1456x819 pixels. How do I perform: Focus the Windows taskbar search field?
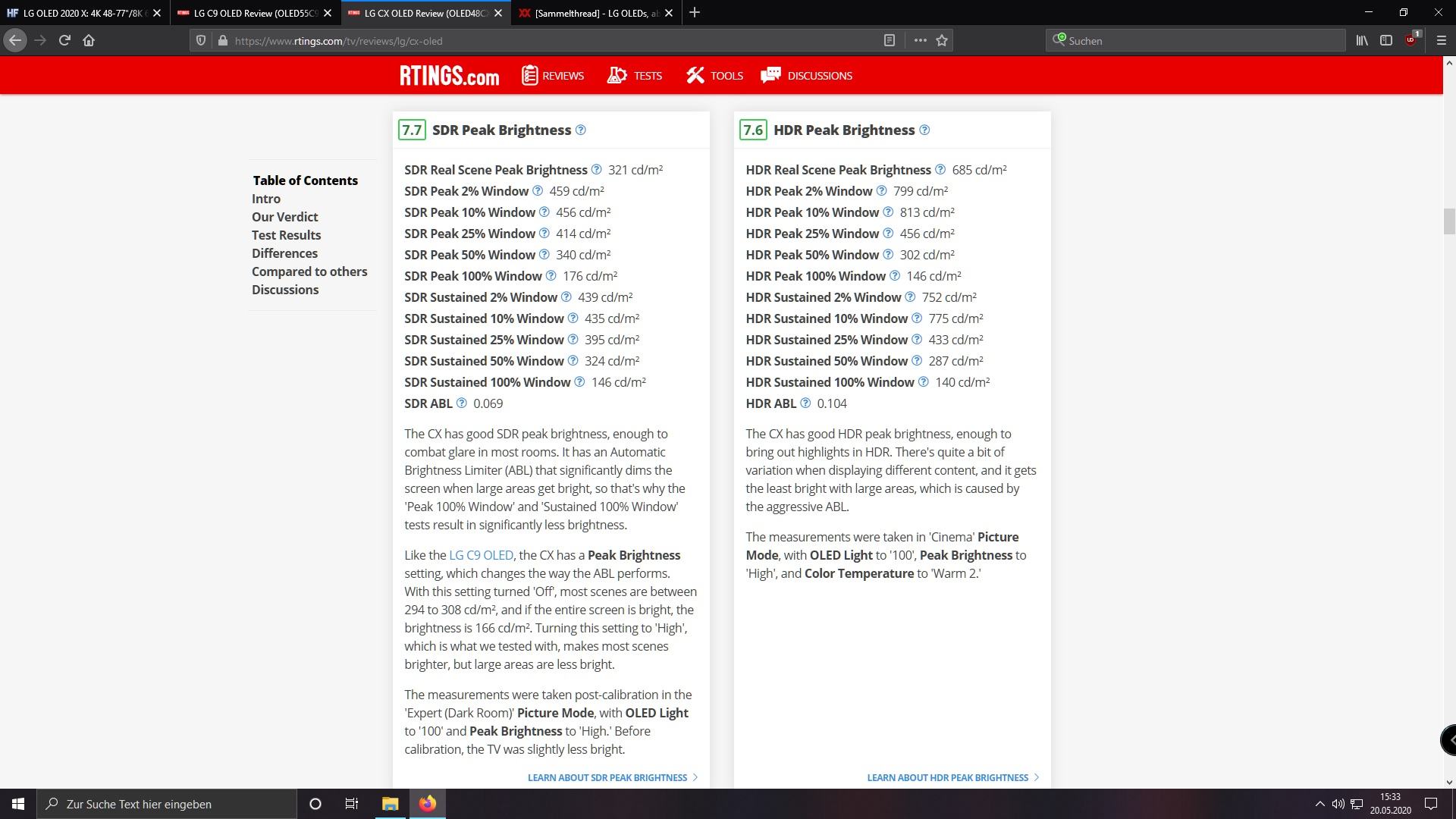point(167,804)
